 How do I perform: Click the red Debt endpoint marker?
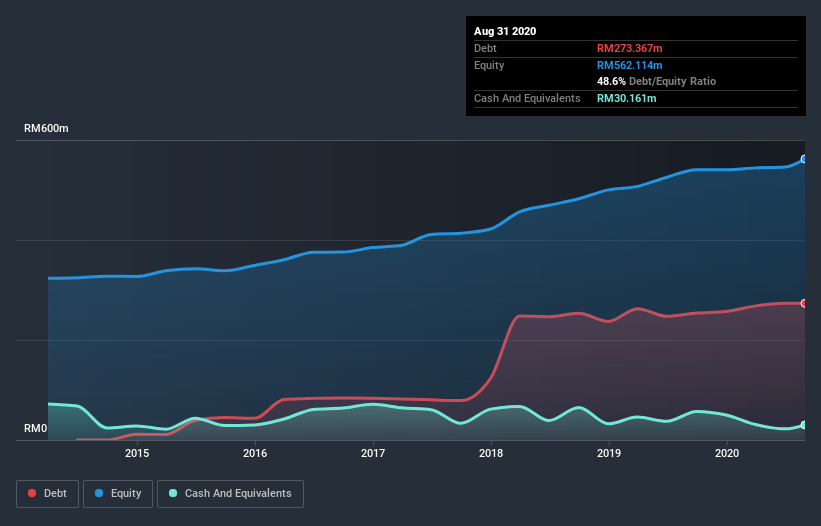click(x=804, y=304)
